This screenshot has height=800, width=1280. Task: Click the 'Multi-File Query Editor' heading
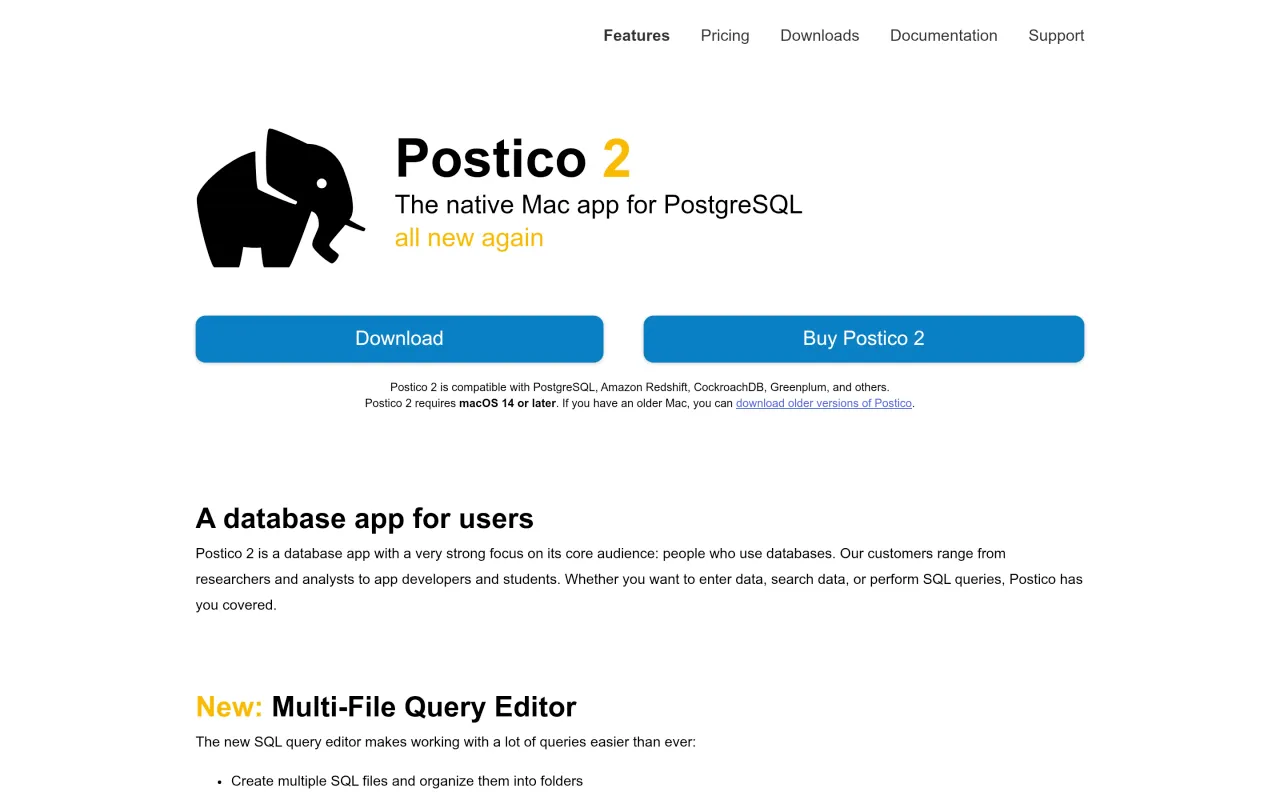[424, 707]
